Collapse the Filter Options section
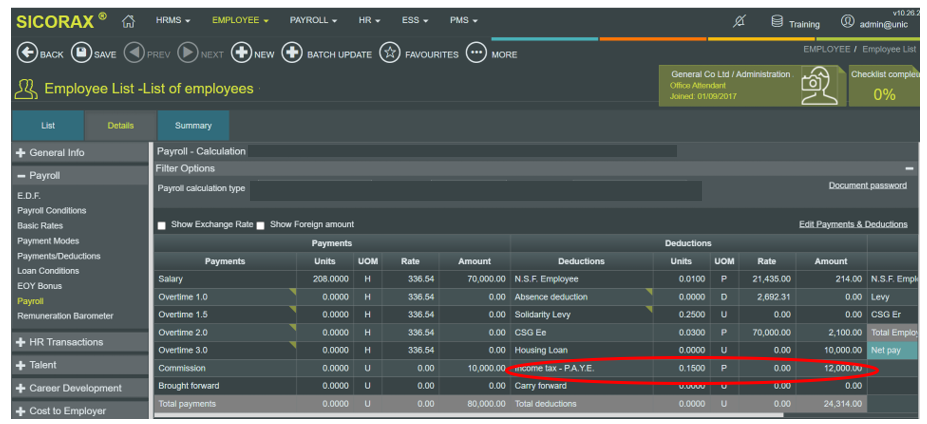This screenshot has width=927, height=424. [908, 169]
